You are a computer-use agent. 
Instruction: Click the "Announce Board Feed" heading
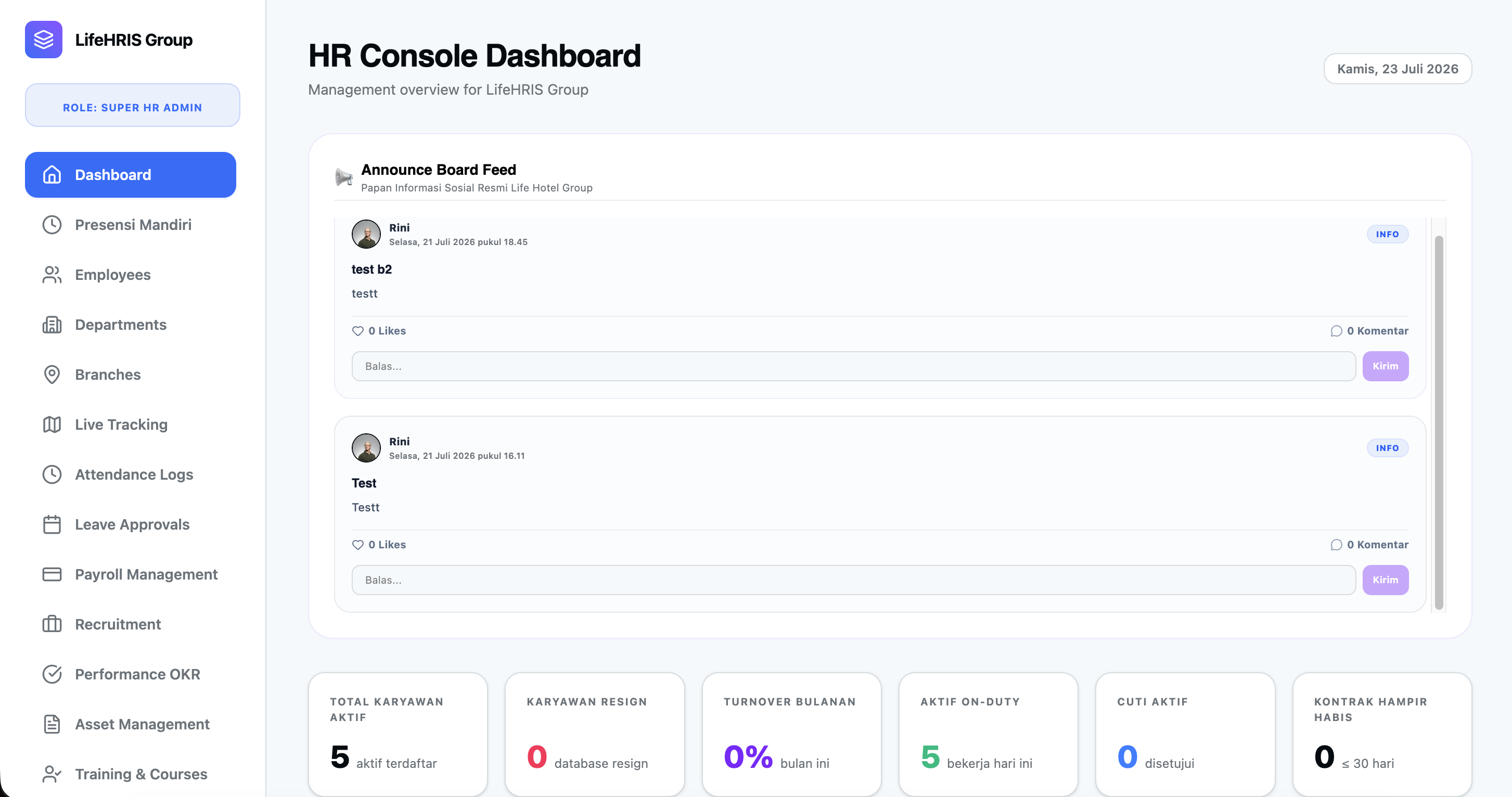coord(439,169)
